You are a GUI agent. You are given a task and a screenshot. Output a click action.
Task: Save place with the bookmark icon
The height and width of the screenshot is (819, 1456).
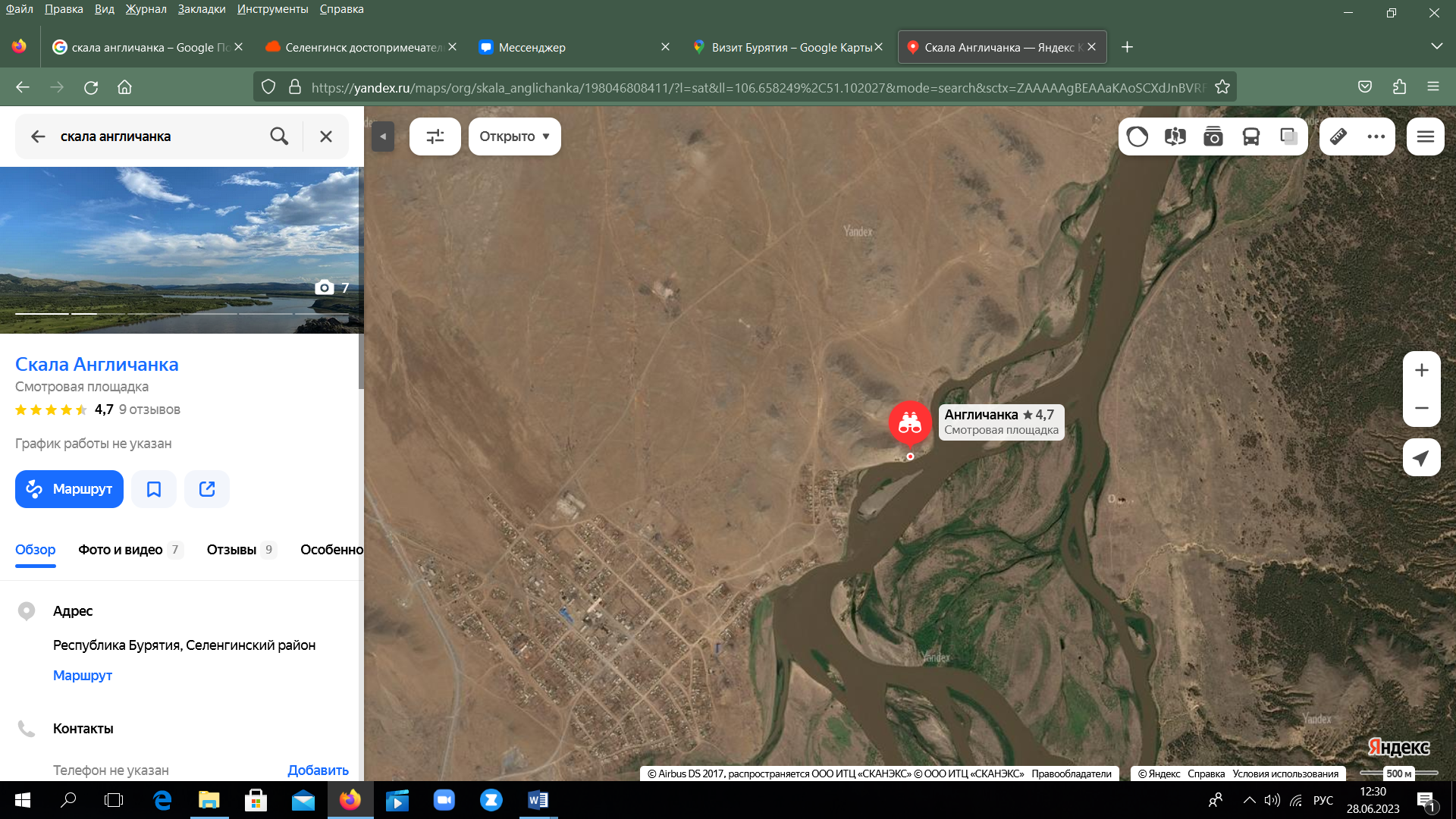click(x=154, y=489)
